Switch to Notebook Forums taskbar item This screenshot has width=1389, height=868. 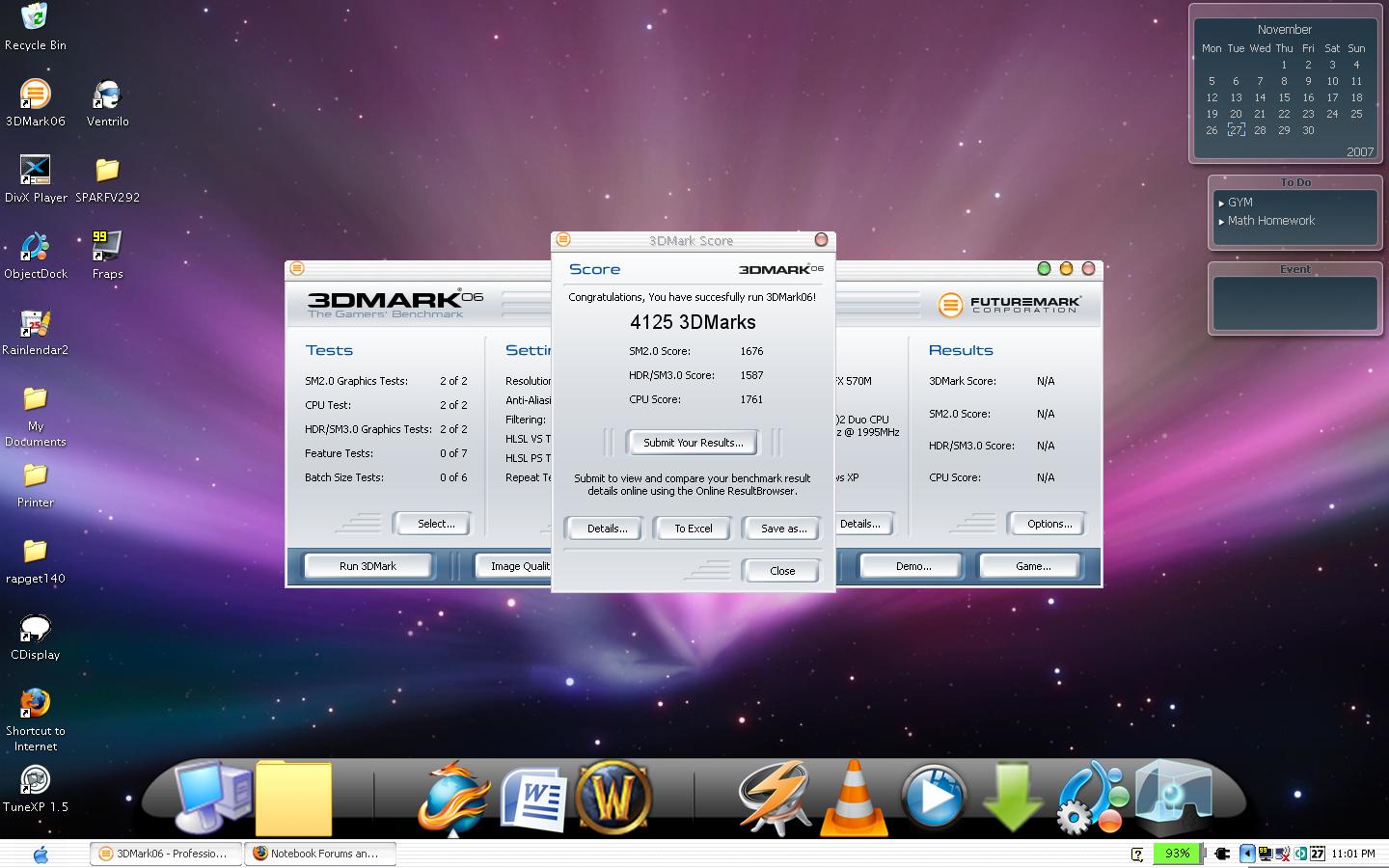(x=320, y=854)
